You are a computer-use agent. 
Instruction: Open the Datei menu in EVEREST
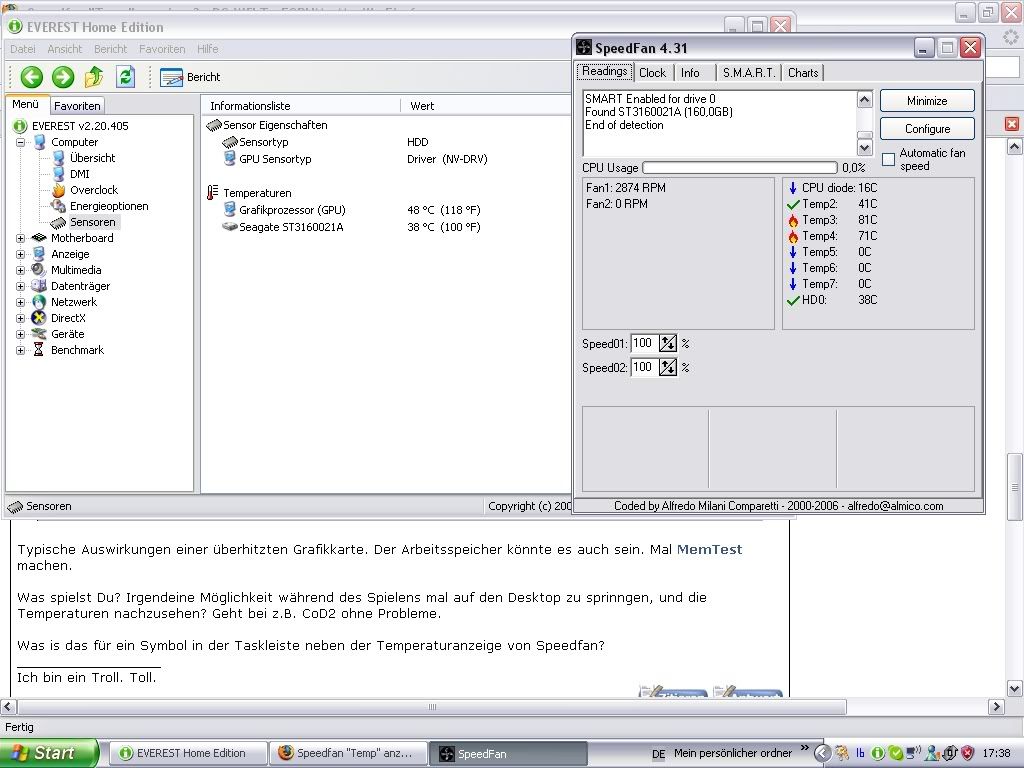coord(23,49)
